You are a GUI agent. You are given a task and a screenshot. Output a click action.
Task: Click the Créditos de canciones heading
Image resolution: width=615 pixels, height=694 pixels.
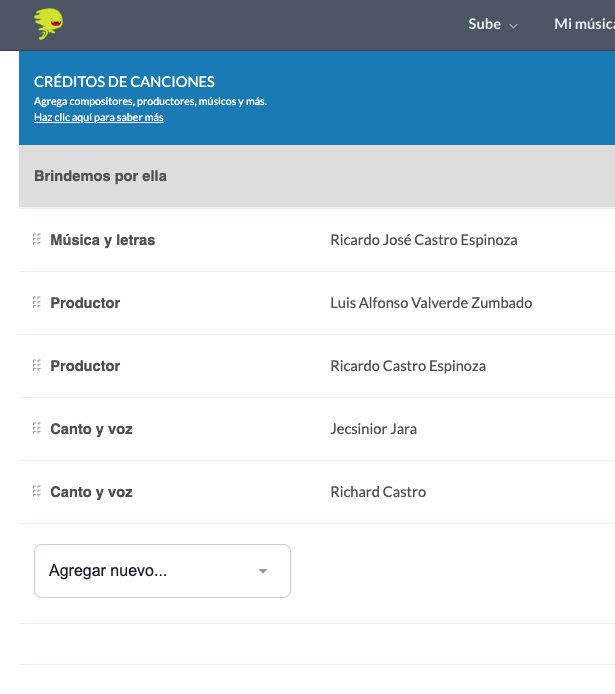(124, 82)
